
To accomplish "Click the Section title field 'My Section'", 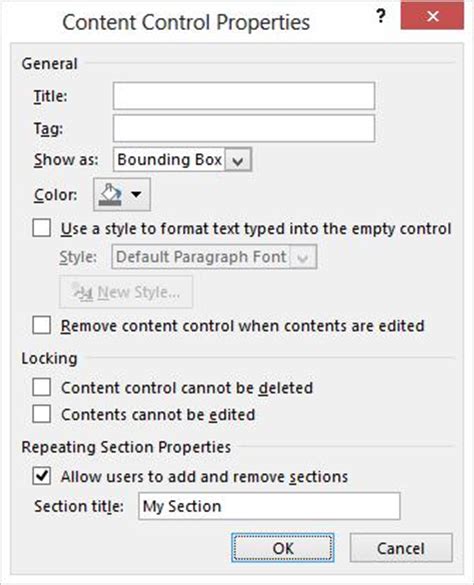I will pos(269,506).
